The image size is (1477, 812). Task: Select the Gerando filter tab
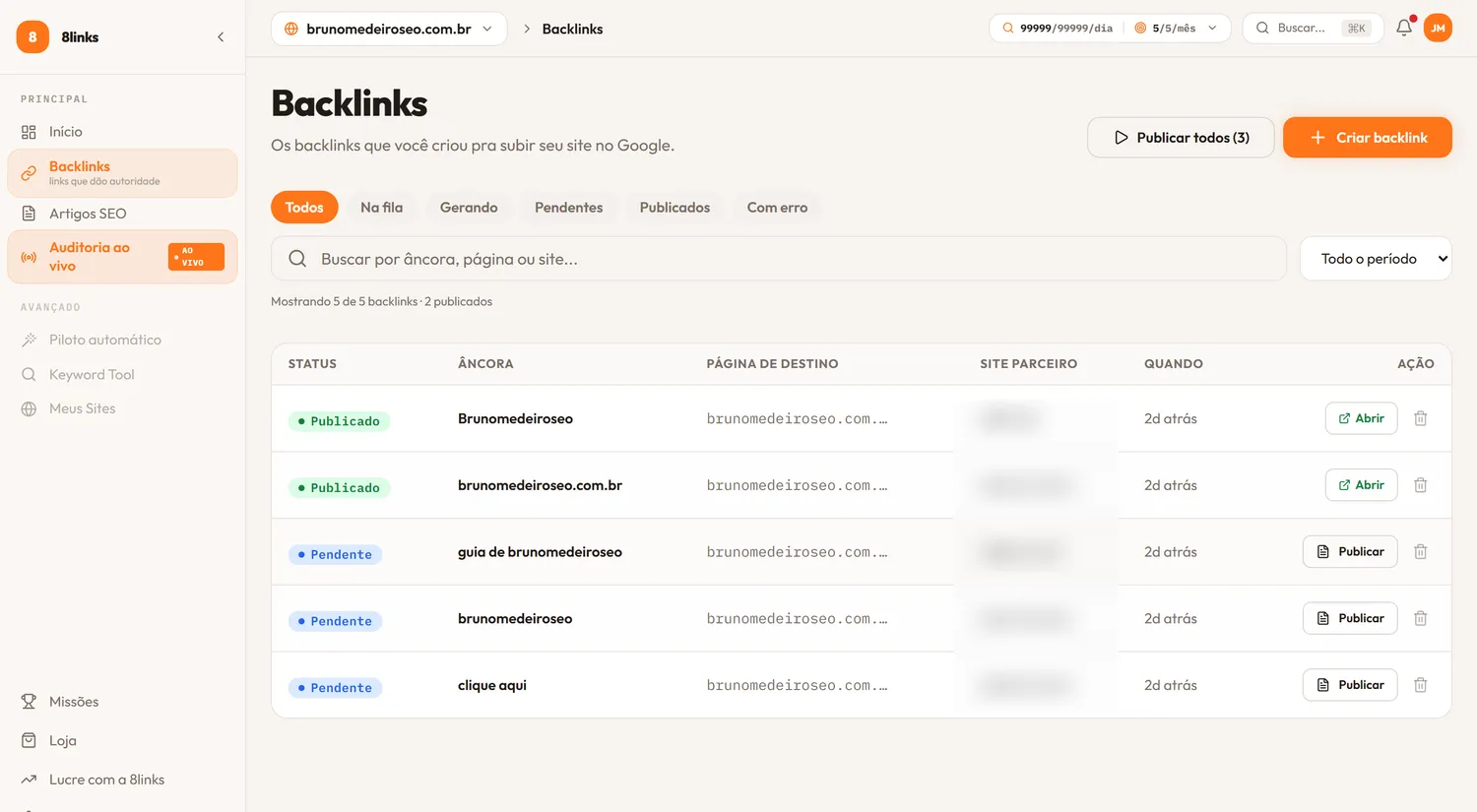coord(469,208)
